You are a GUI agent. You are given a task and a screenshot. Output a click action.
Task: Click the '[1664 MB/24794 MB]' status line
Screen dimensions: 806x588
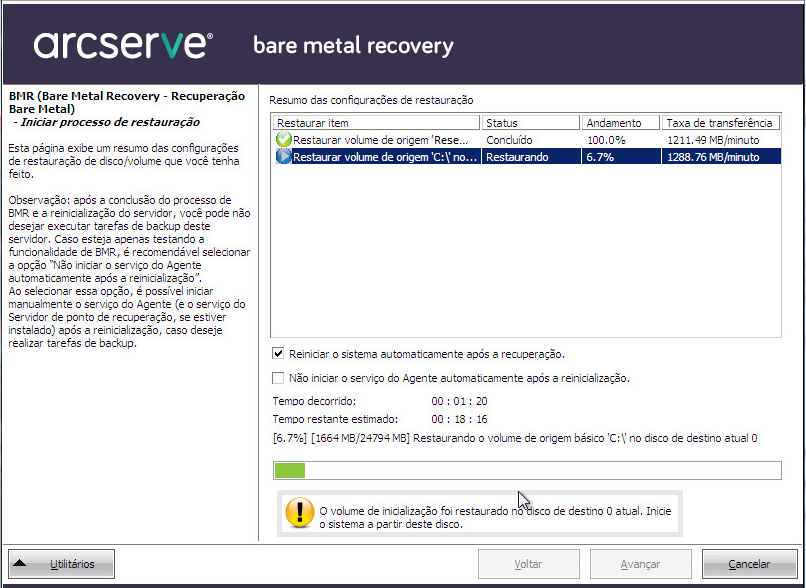(x=515, y=438)
